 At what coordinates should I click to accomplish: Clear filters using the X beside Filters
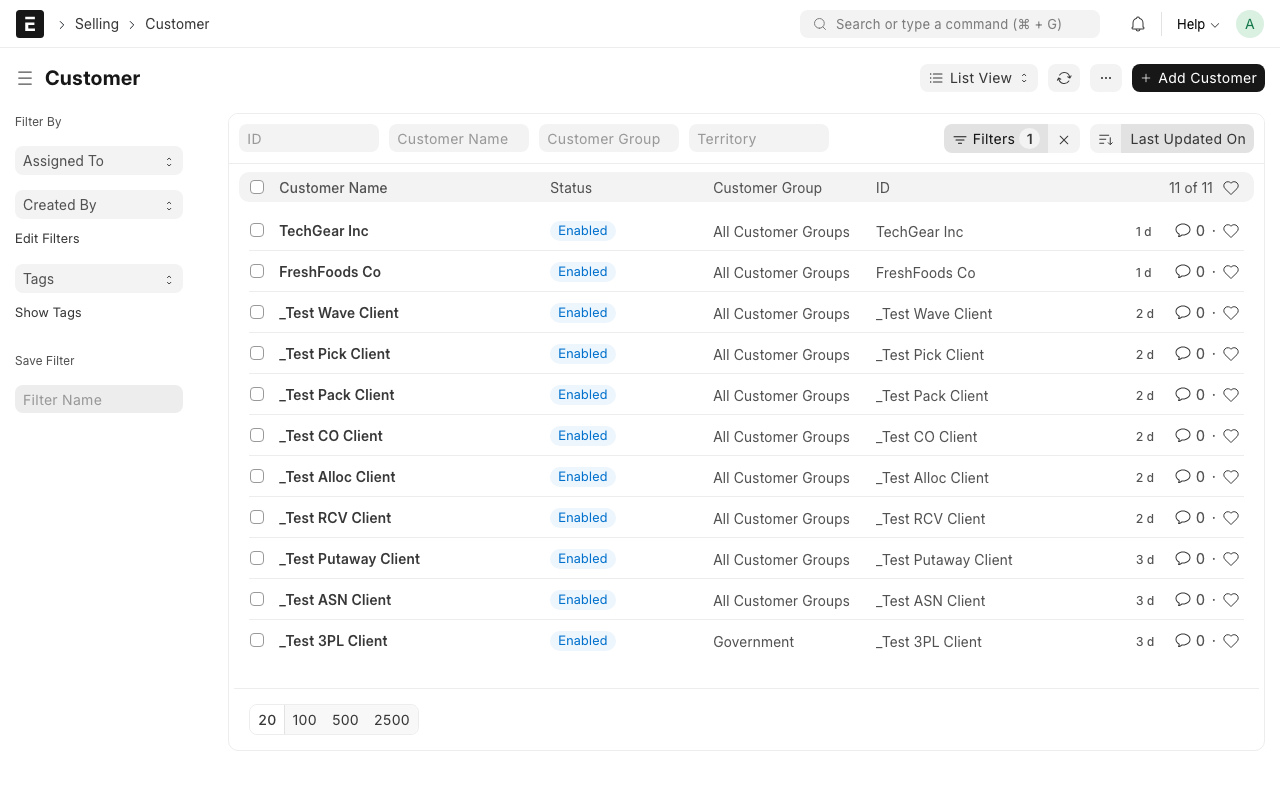1063,138
